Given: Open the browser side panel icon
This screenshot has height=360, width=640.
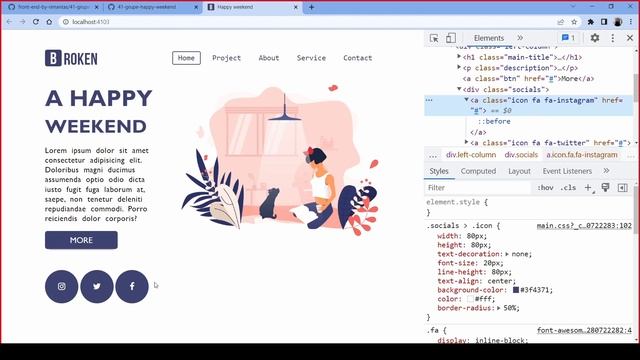Looking at the screenshot, I should point(604,22).
